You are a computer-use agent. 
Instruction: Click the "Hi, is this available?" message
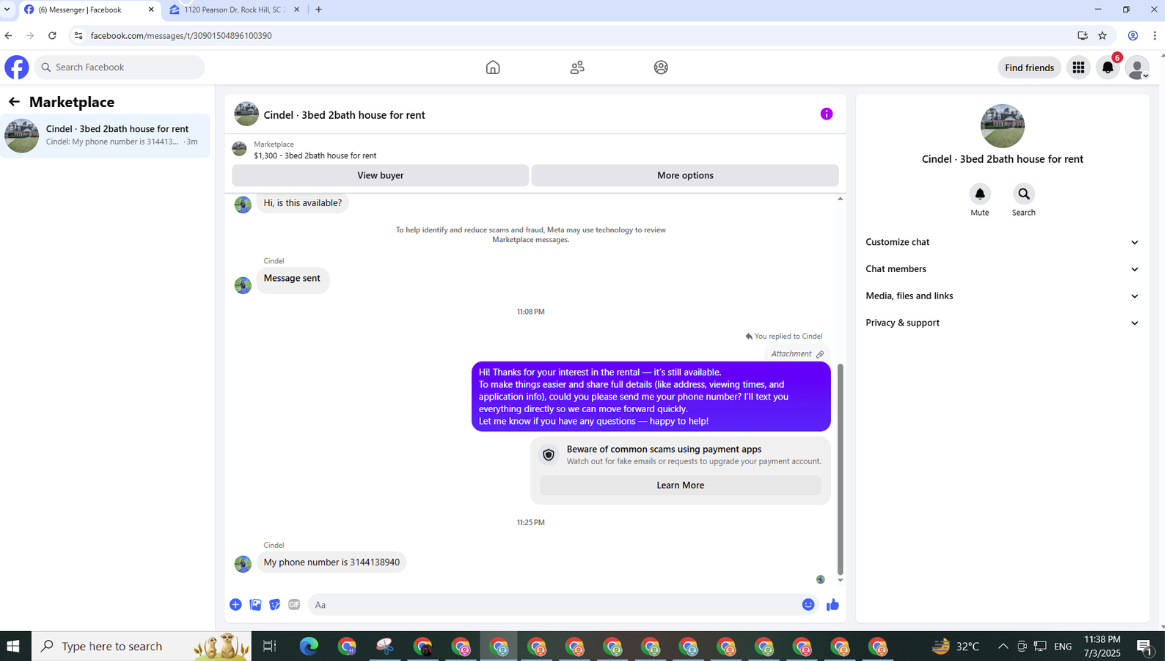[302, 203]
